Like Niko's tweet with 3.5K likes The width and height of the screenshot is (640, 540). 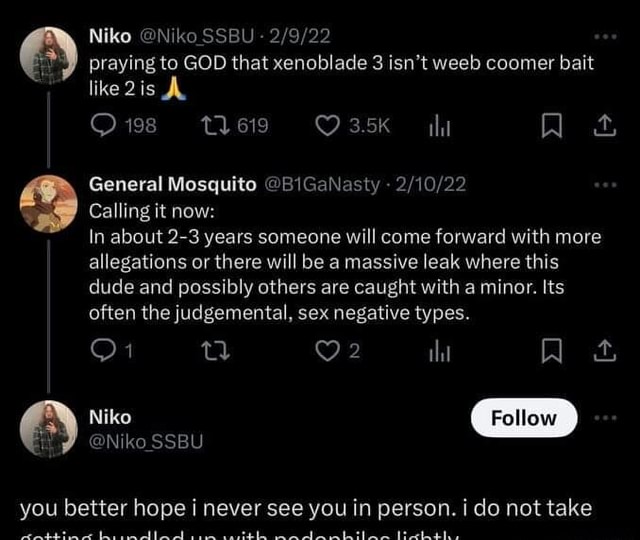[x=328, y=125]
